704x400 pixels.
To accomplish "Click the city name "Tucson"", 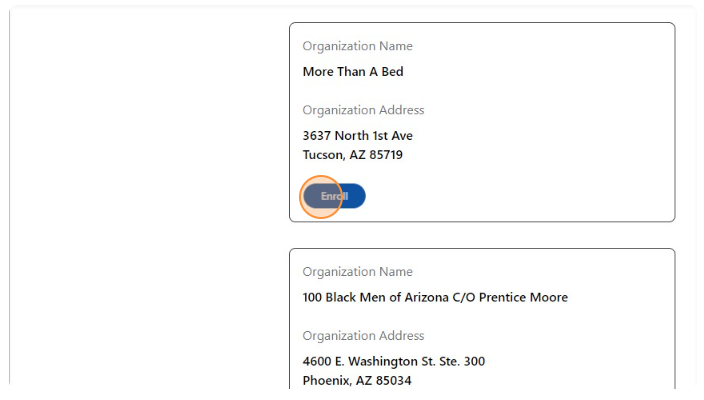I will coord(323,155).
